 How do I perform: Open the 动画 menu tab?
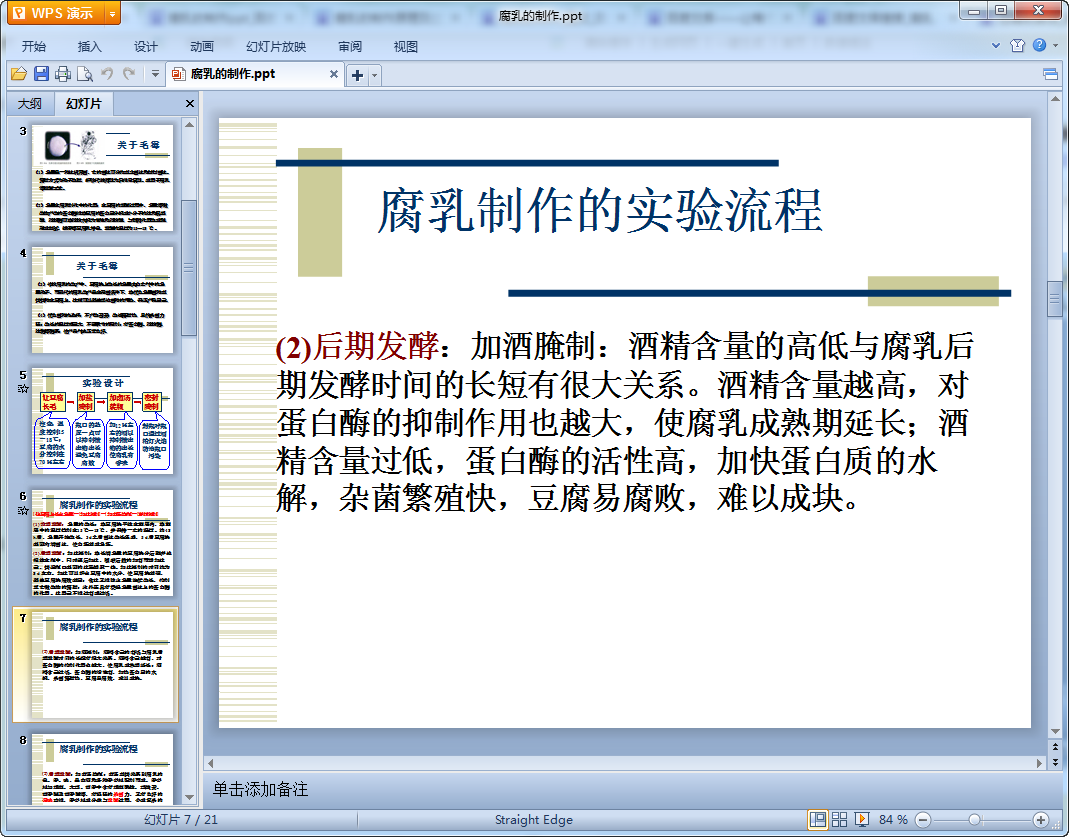pos(202,46)
